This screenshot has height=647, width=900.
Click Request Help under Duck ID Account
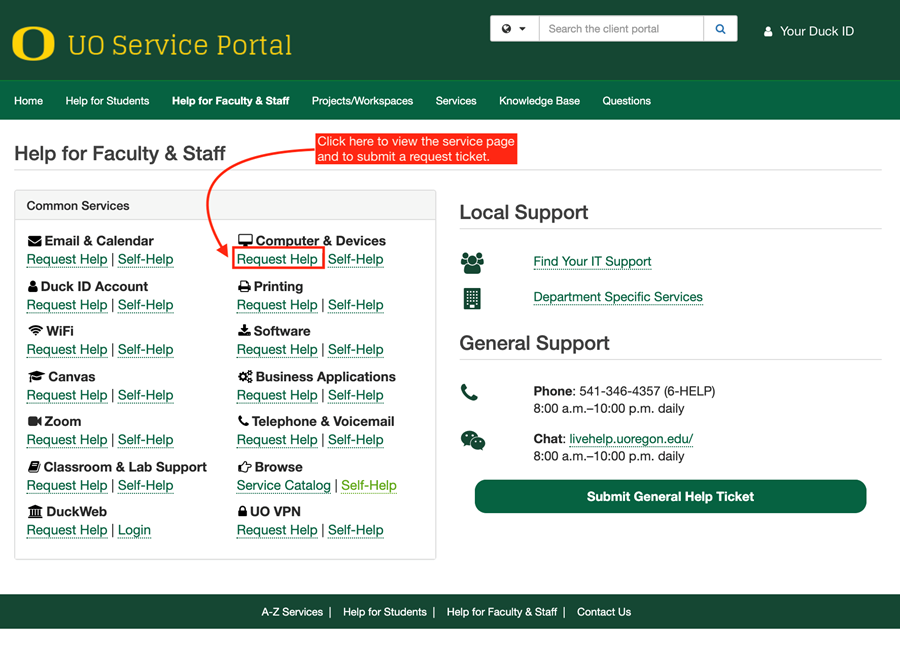[x=67, y=305]
